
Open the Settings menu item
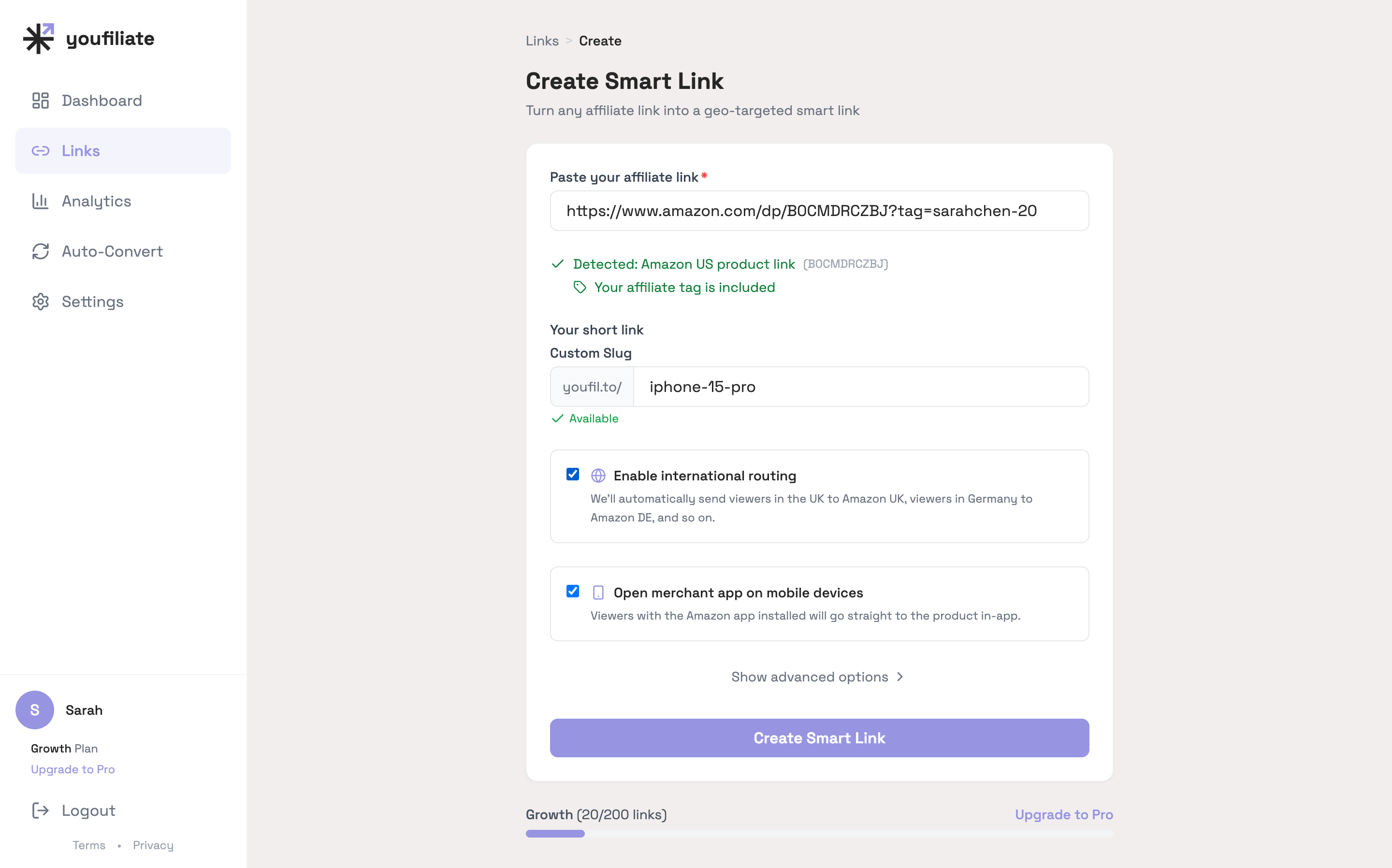pos(123,302)
